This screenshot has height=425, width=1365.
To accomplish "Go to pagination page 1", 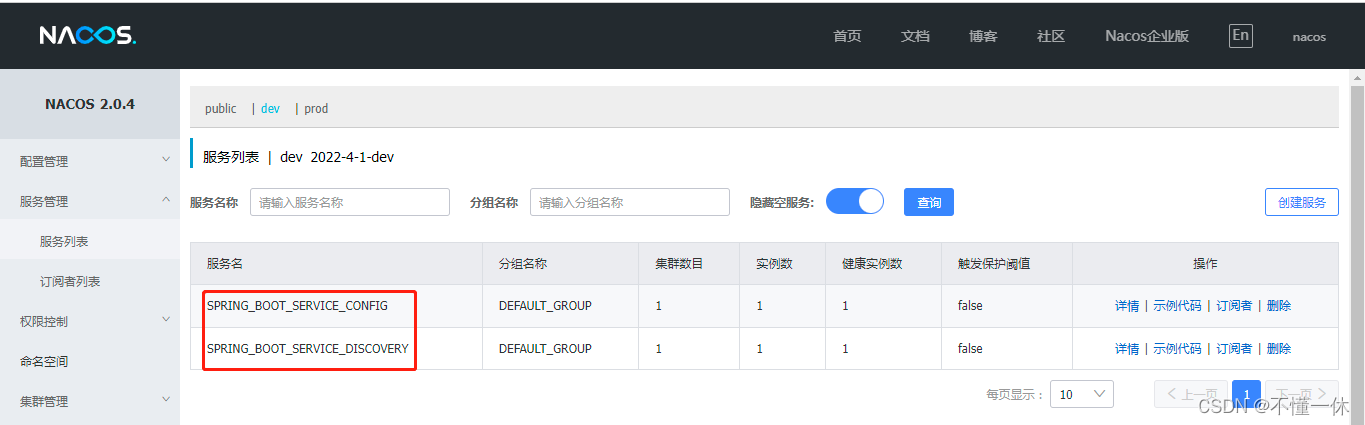I will [1246, 394].
